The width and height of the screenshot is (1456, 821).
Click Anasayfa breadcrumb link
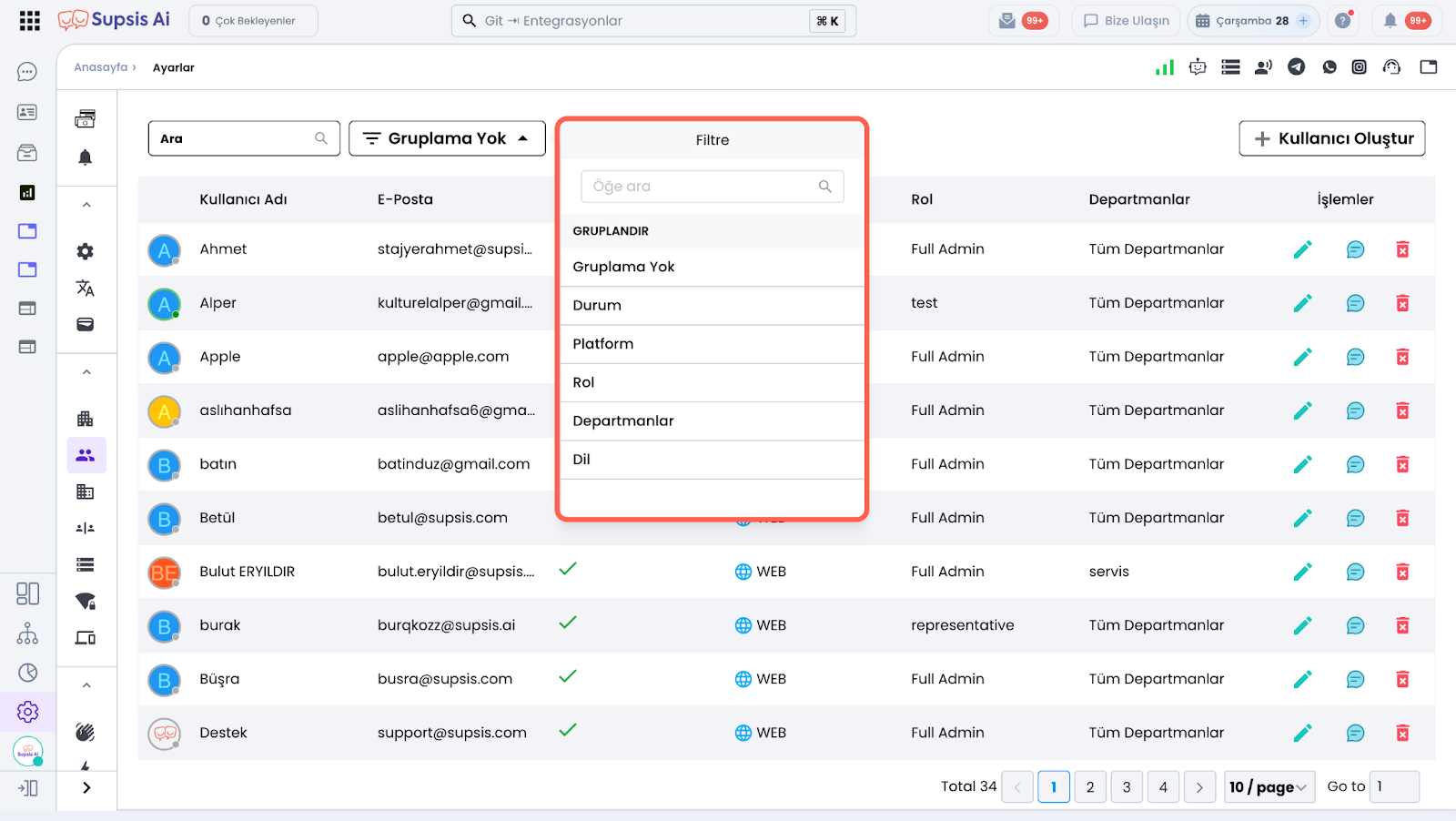click(x=100, y=67)
